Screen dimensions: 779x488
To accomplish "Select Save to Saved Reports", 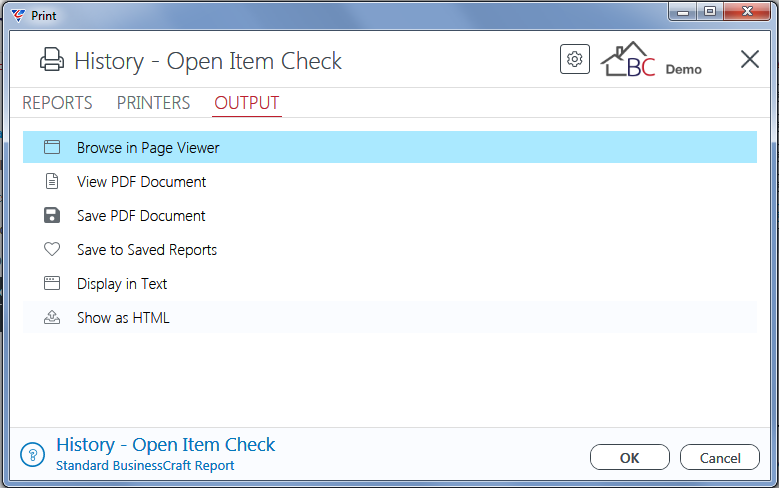I will click(x=390, y=249).
